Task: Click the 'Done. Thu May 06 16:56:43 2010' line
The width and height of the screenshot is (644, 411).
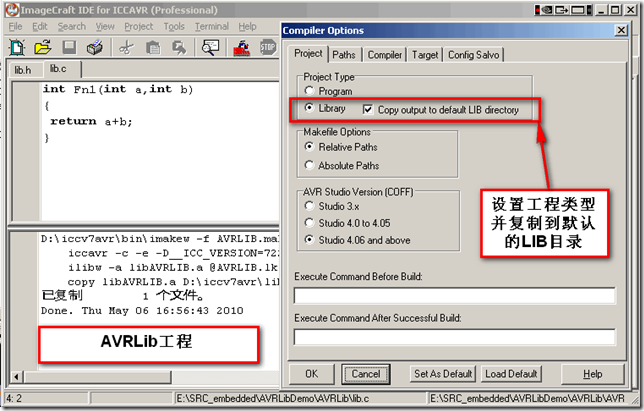Action: 142,310
